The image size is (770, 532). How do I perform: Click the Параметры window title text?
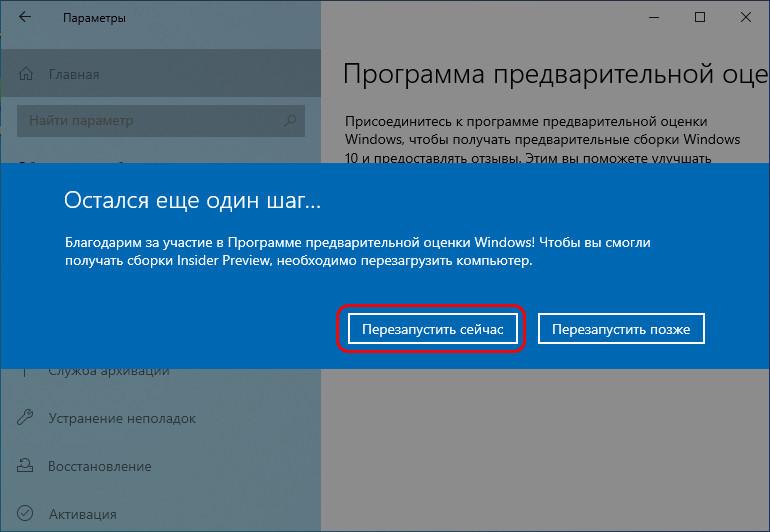tap(94, 18)
